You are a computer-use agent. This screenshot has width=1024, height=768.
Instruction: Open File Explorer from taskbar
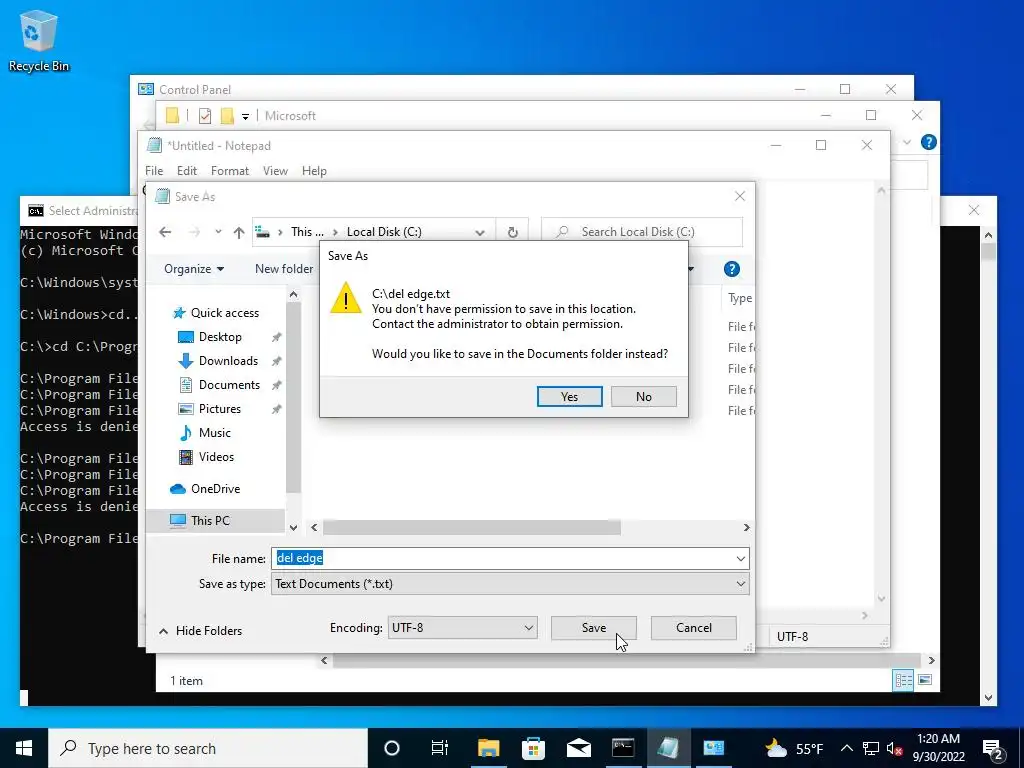tap(488, 748)
